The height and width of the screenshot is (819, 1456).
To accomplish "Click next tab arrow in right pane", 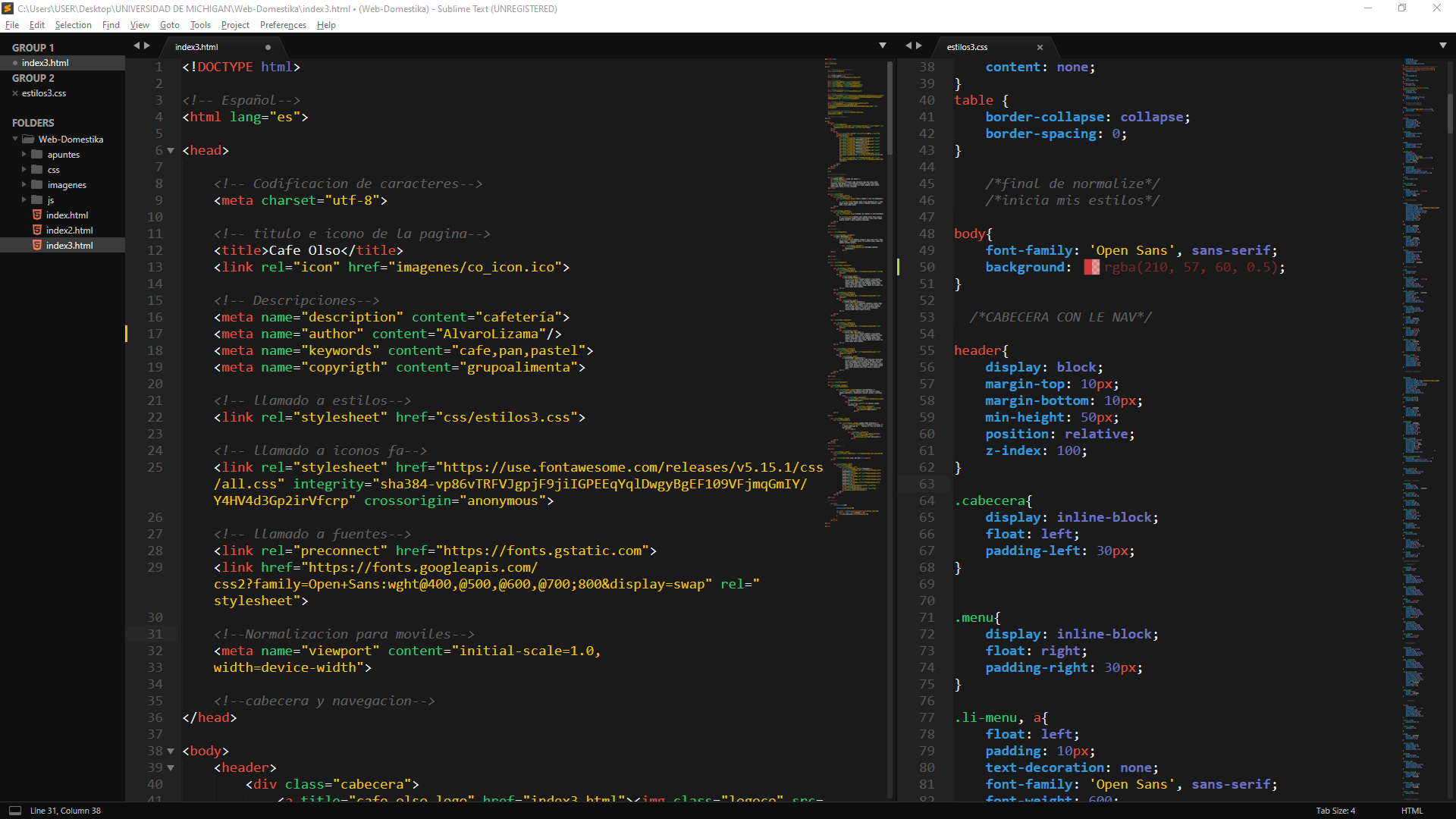I will coord(919,46).
